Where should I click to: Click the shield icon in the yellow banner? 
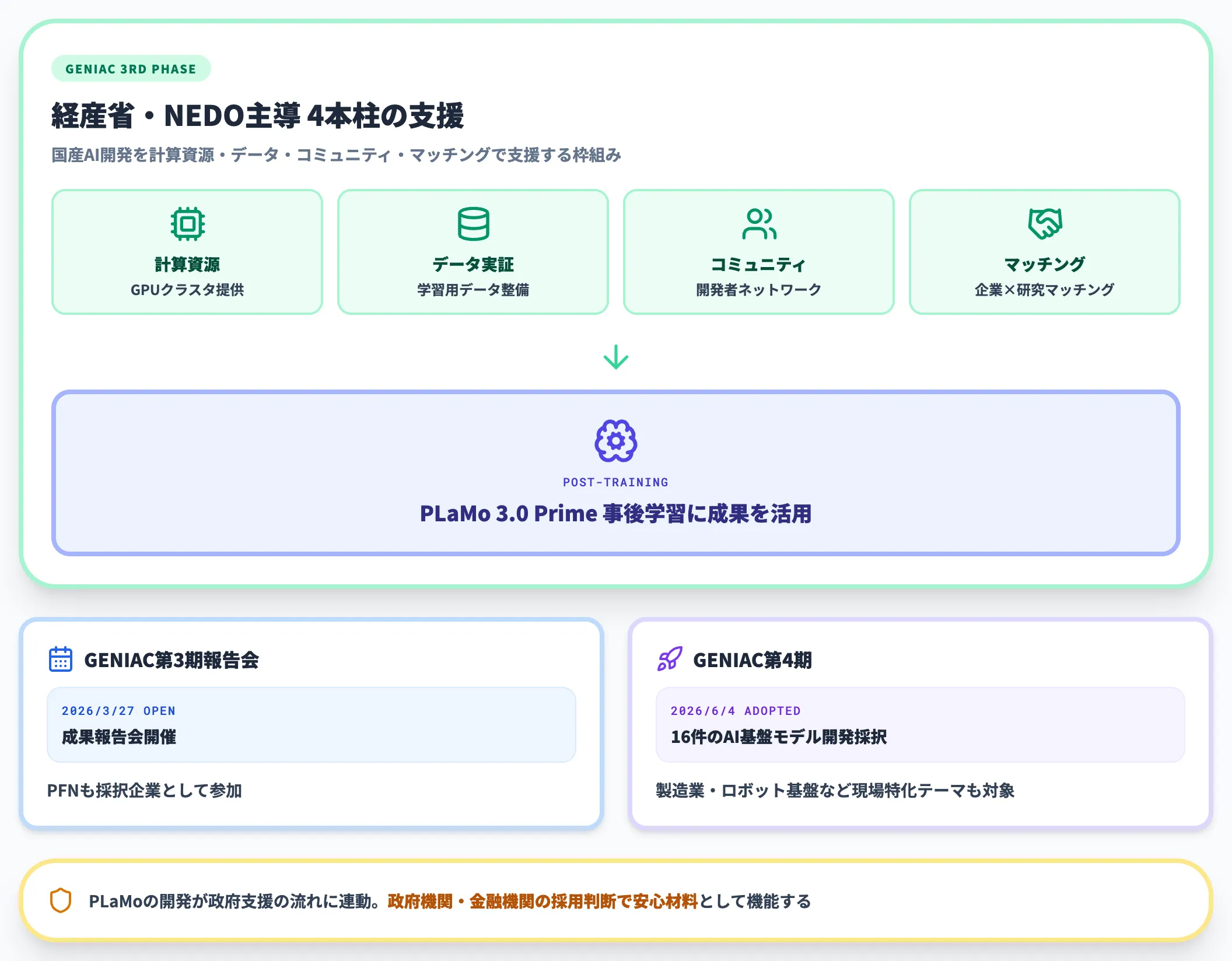click(61, 901)
